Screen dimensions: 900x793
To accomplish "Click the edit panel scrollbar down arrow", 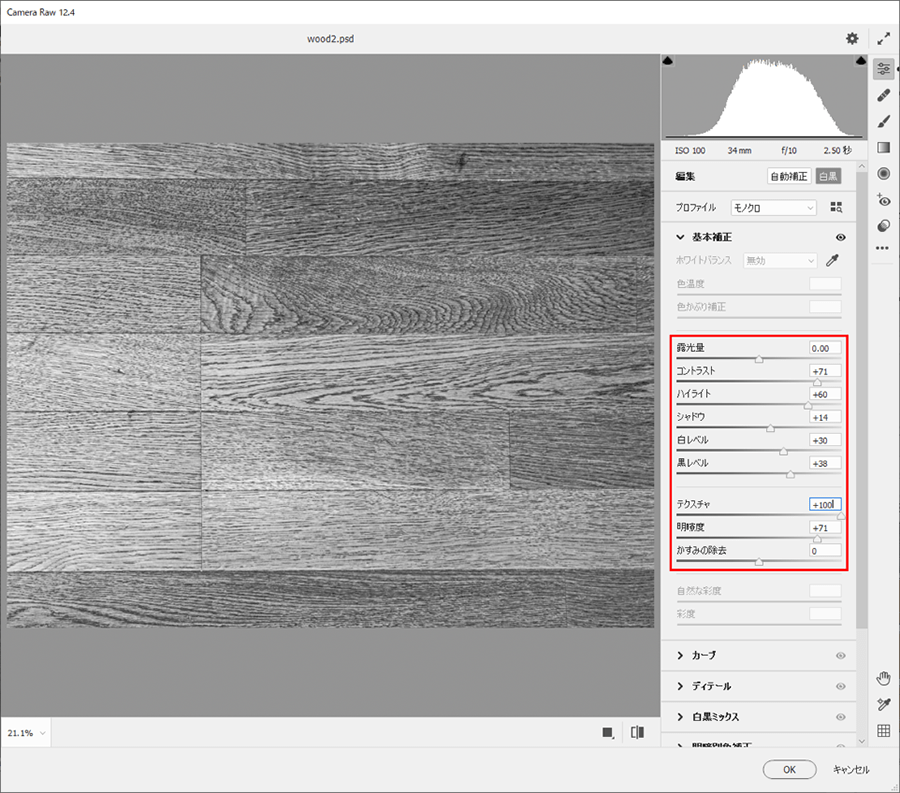I will 862,741.
